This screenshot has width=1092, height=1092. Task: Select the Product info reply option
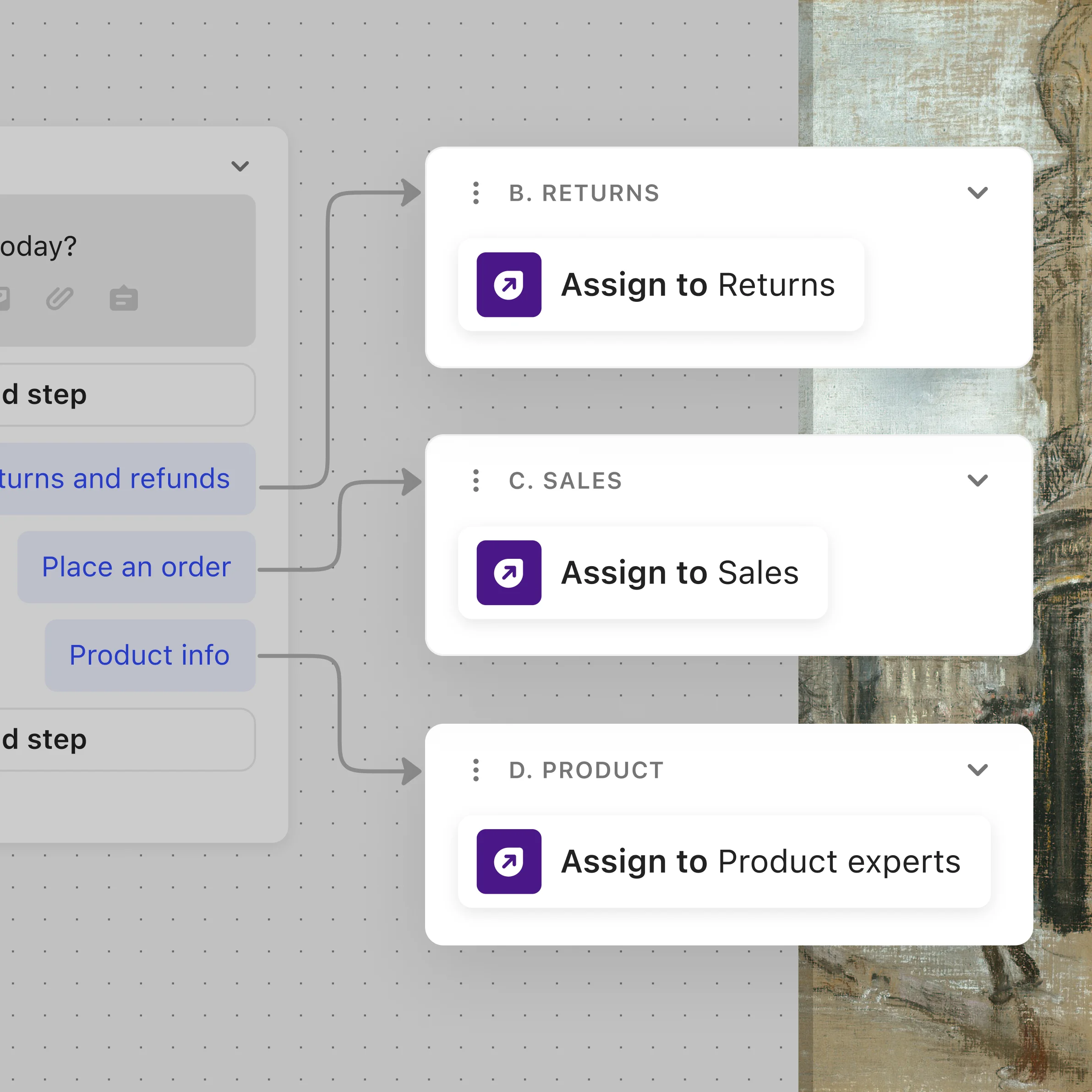[x=149, y=655]
